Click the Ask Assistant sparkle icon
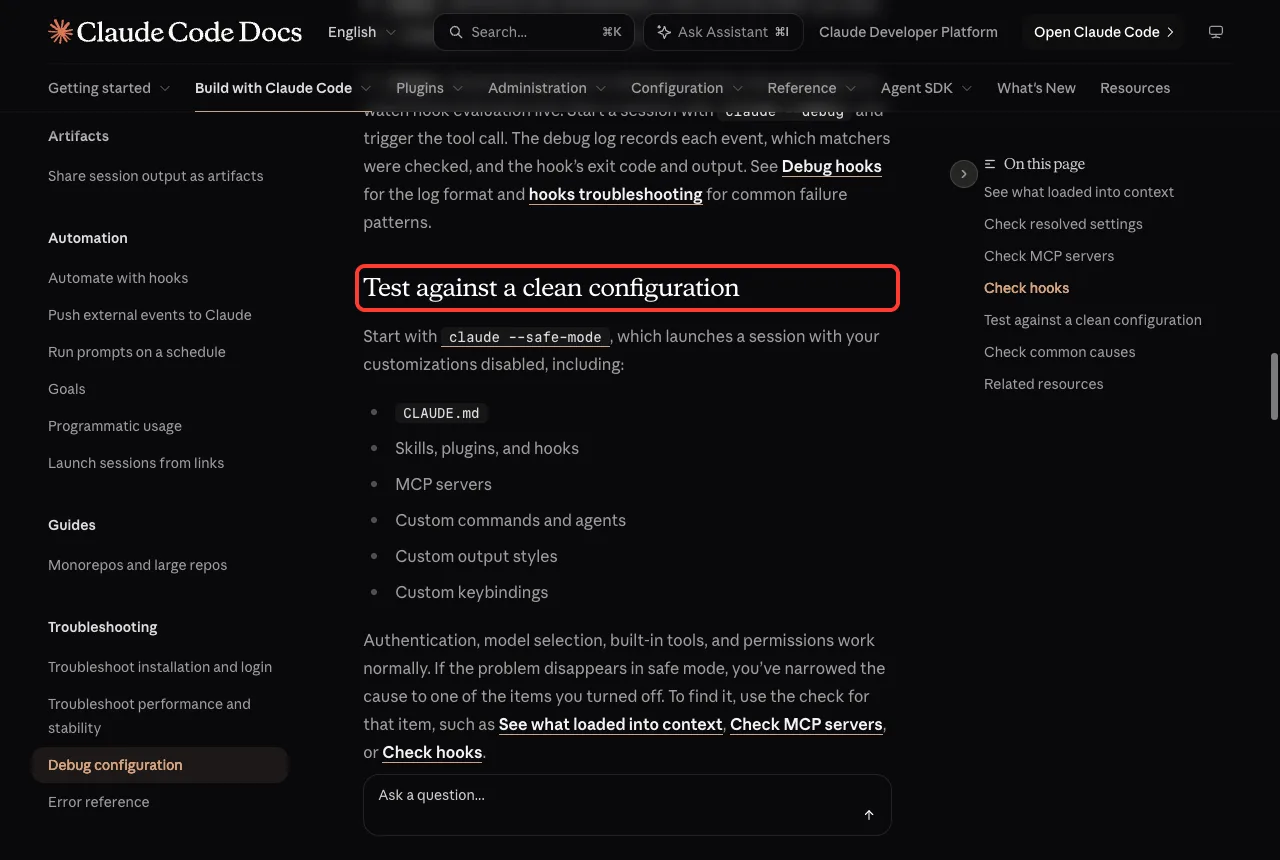This screenshot has height=860, width=1280. (663, 32)
